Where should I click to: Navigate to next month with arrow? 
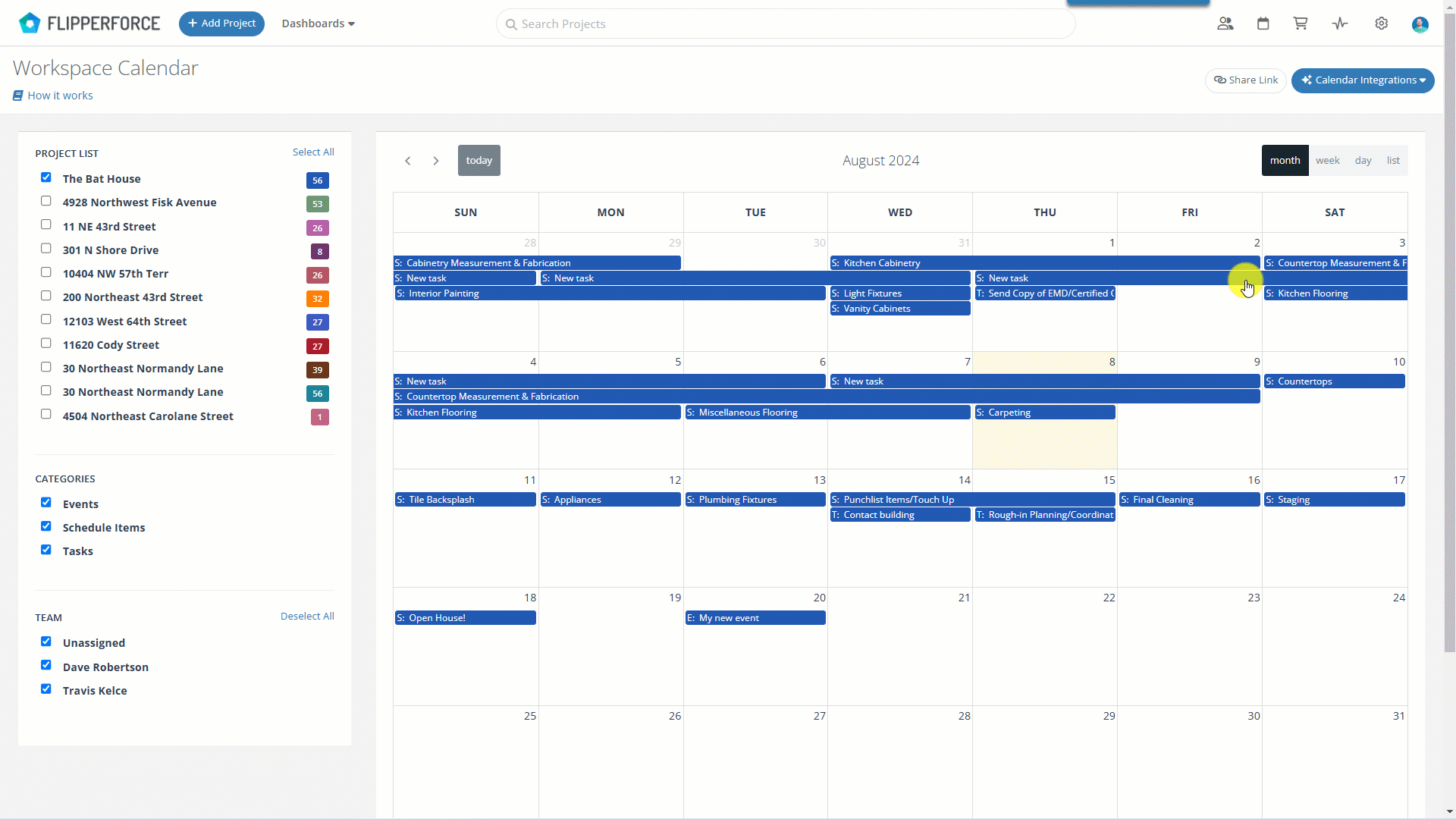[x=435, y=160]
